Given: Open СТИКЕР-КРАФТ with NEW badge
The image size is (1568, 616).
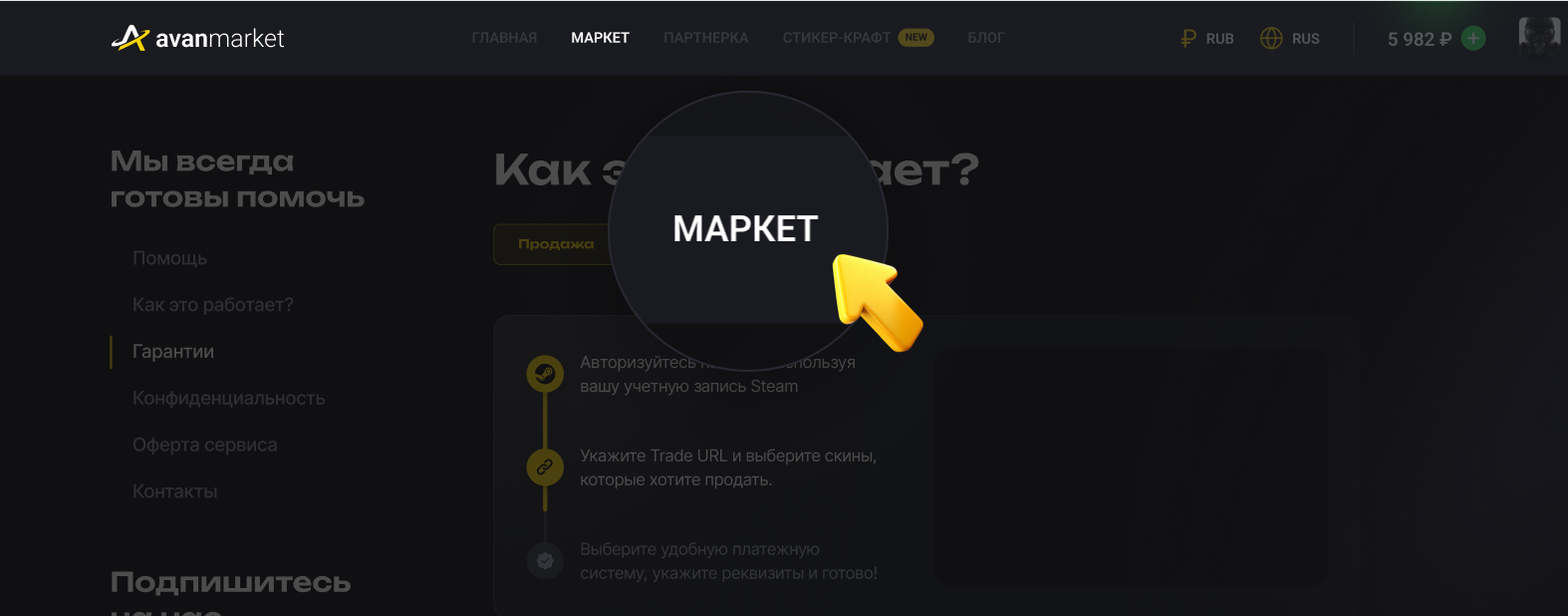Looking at the screenshot, I should coord(858,38).
